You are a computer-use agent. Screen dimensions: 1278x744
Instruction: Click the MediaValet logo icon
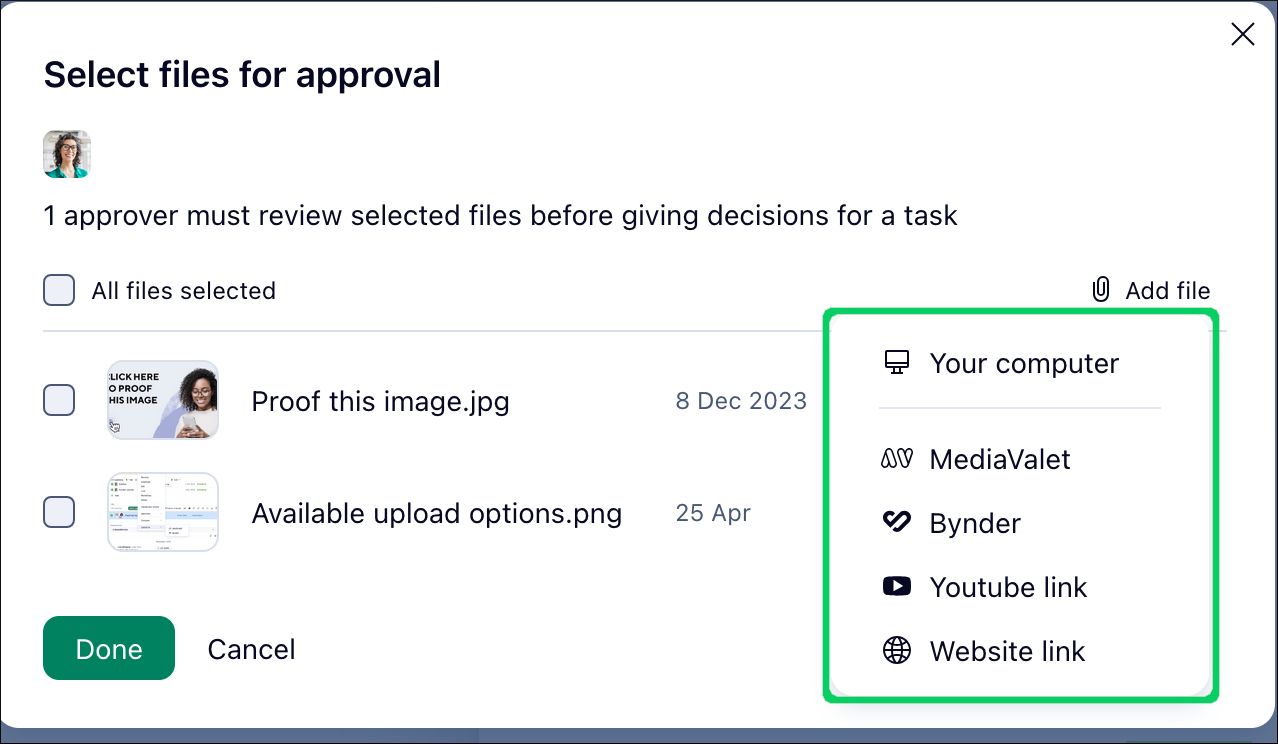[x=897, y=459]
